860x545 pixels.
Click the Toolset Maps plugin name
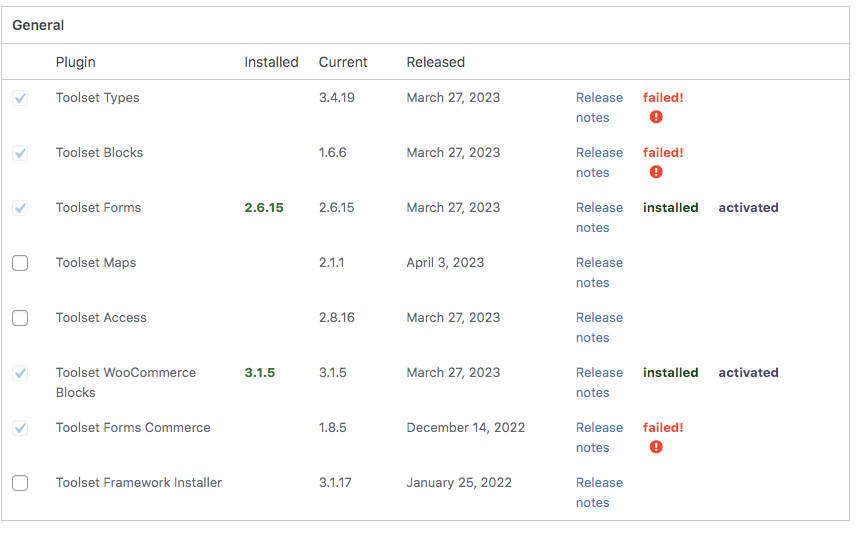[96, 263]
